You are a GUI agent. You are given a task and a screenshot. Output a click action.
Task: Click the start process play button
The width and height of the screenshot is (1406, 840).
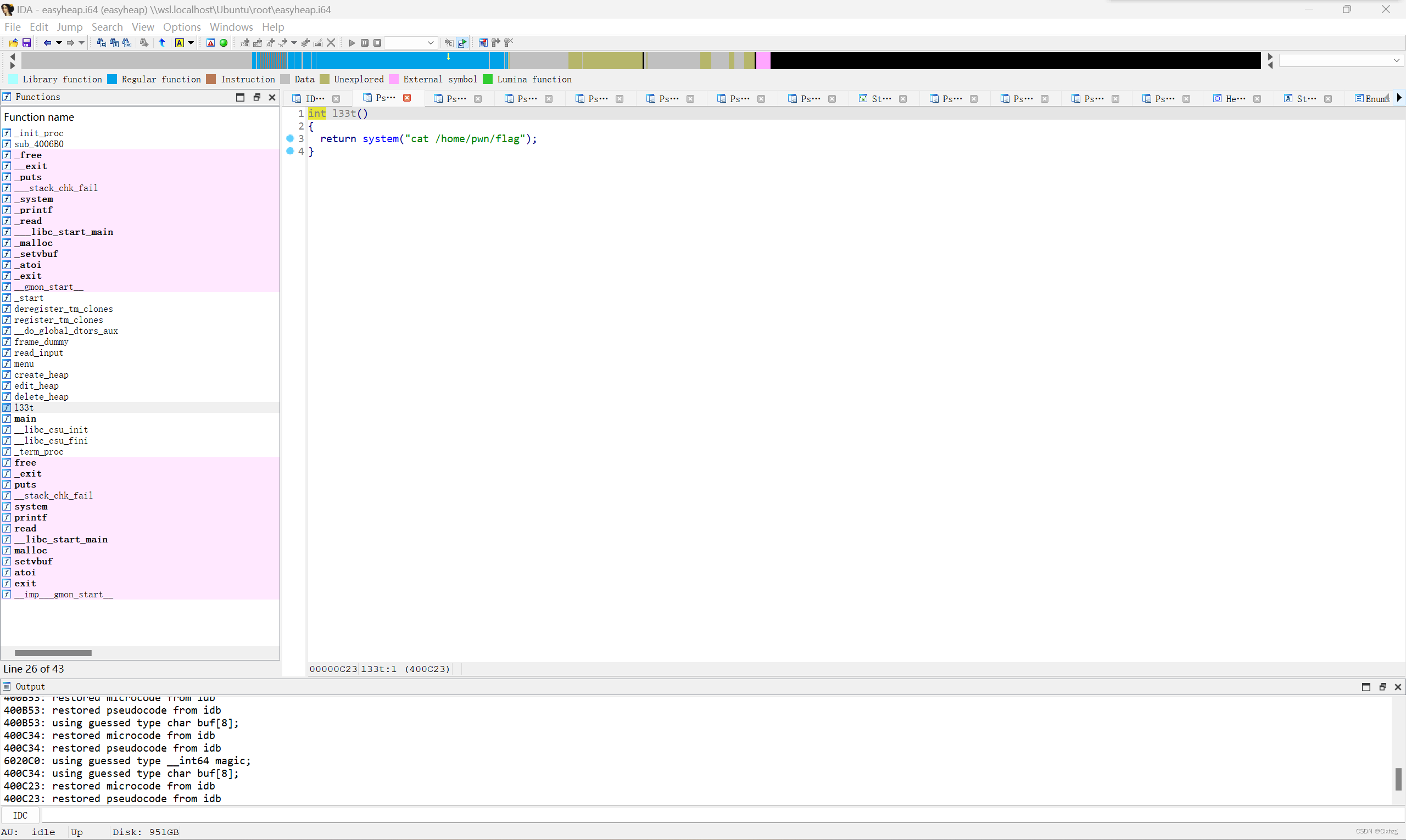(x=351, y=43)
